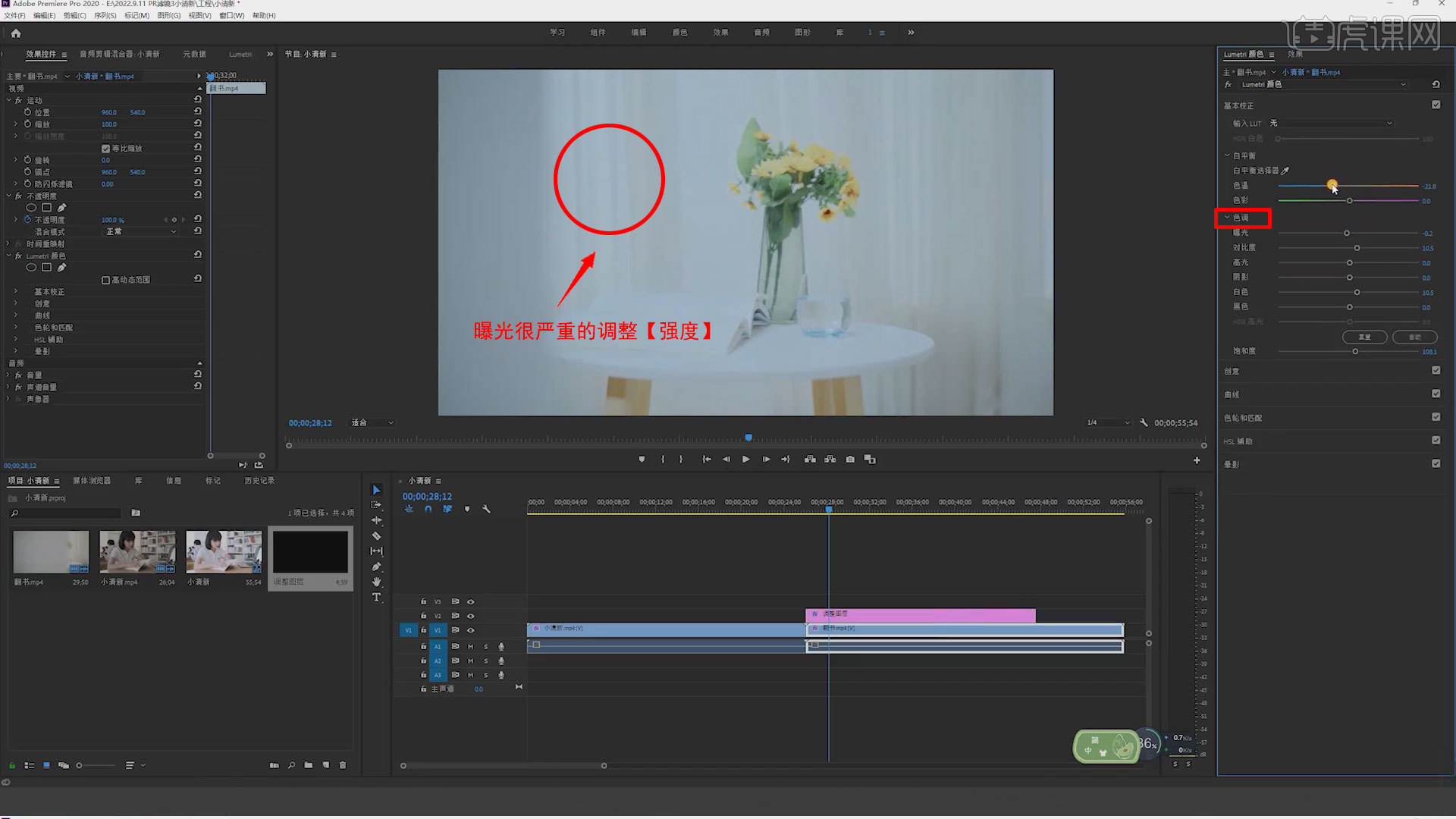1456x819 pixels.
Task: Click the 自动 button in tone section
Action: pos(1415,337)
